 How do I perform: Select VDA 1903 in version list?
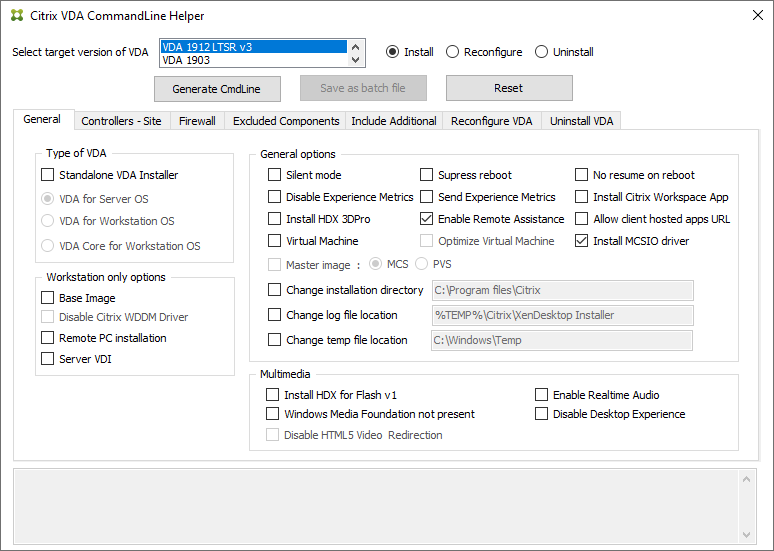click(x=254, y=60)
